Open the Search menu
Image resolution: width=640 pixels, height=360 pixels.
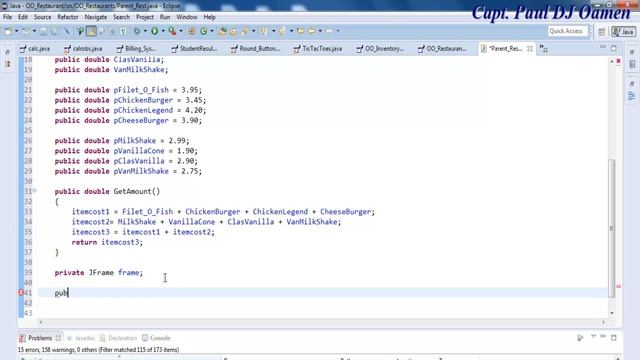(x=121, y=17)
